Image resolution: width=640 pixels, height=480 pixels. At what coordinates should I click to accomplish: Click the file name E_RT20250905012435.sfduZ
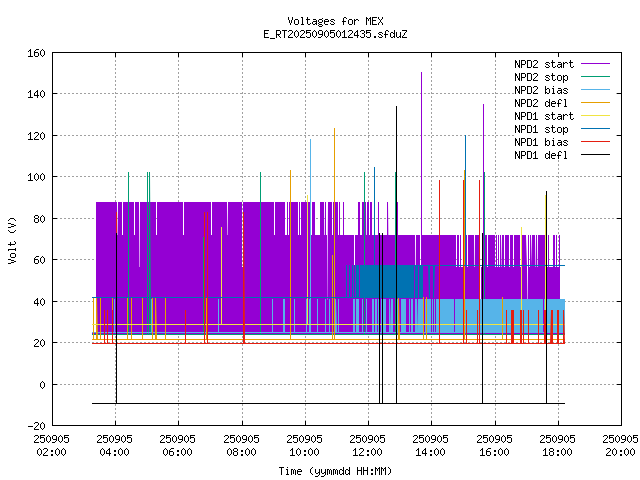click(x=335, y=34)
